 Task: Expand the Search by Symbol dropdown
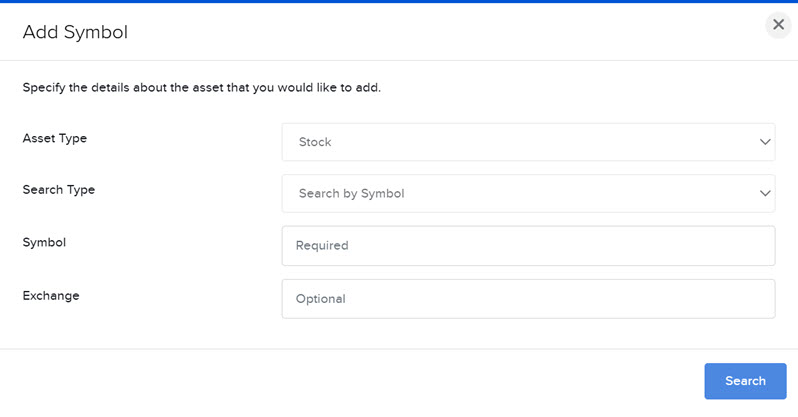click(528, 193)
